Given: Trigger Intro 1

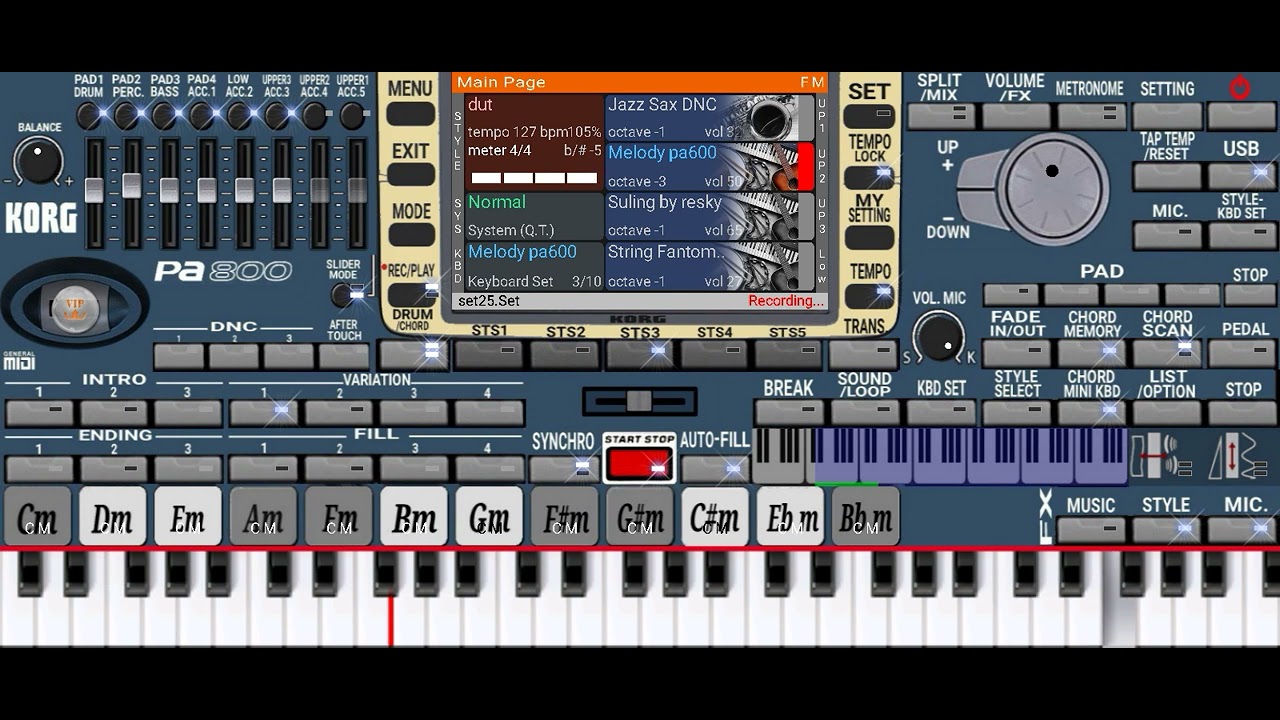Looking at the screenshot, I should (39, 412).
